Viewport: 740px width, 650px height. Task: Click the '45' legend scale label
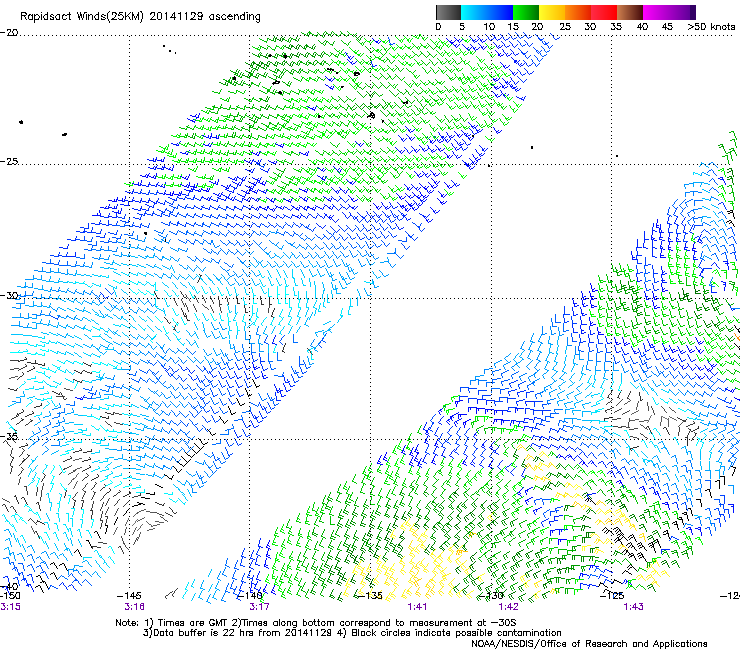click(667, 26)
